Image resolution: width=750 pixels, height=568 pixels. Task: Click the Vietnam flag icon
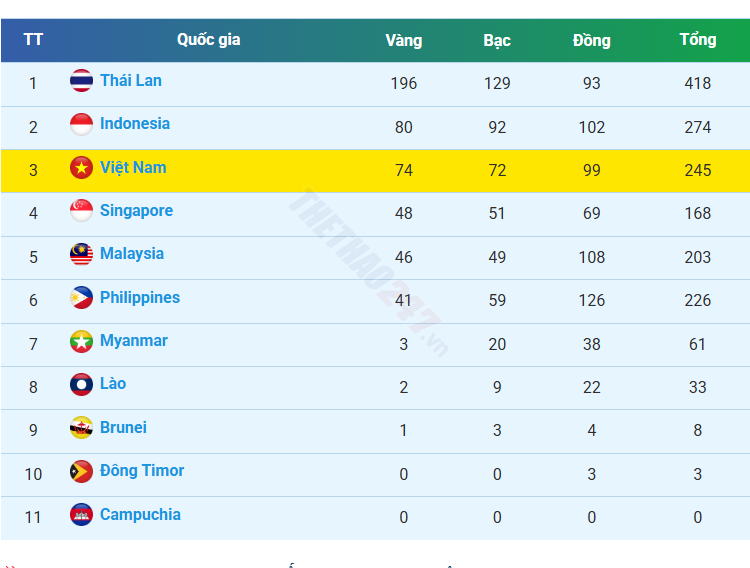[82, 168]
